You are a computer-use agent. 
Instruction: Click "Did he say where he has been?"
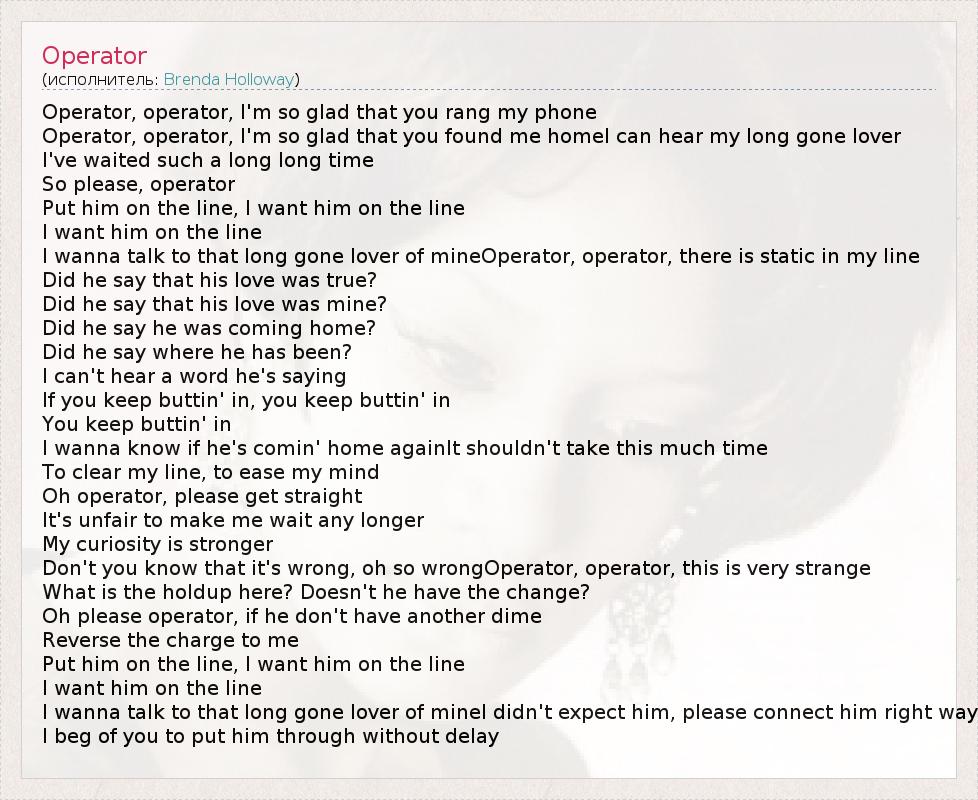pos(197,352)
